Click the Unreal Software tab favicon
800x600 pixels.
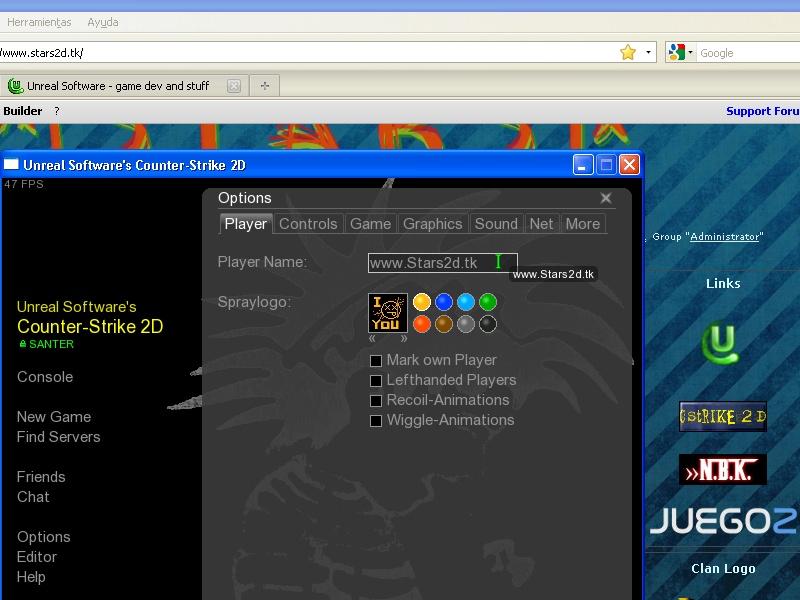(15, 86)
